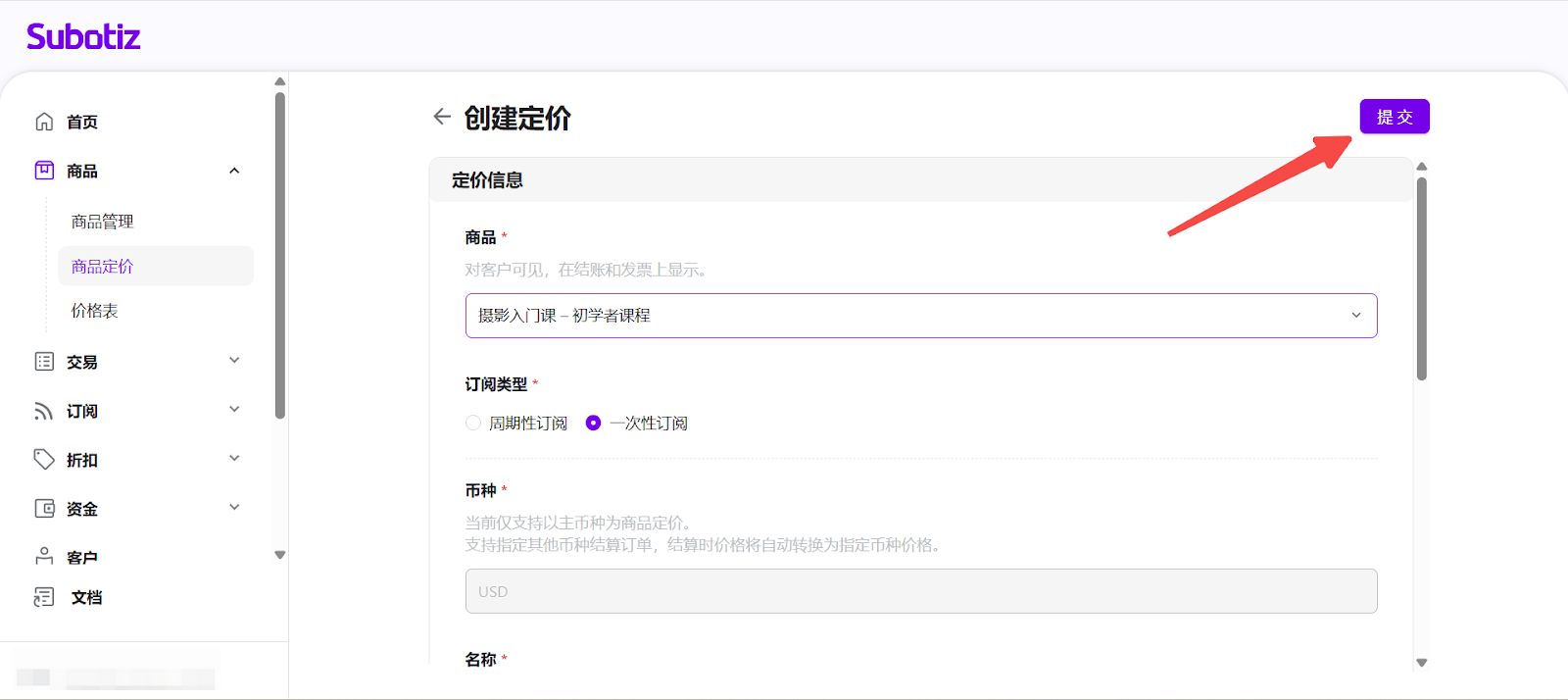The image size is (1568, 700).
Task: Click the form's vertical scrollbar thumb
Action: tap(1422, 279)
